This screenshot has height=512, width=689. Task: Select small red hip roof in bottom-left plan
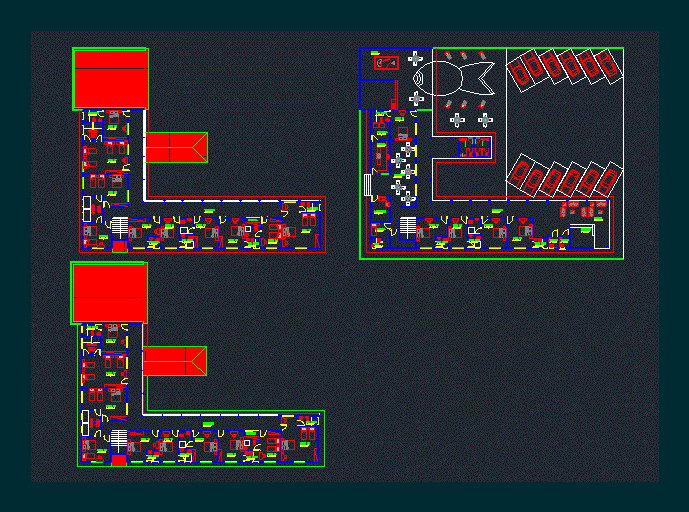[x=174, y=361]
